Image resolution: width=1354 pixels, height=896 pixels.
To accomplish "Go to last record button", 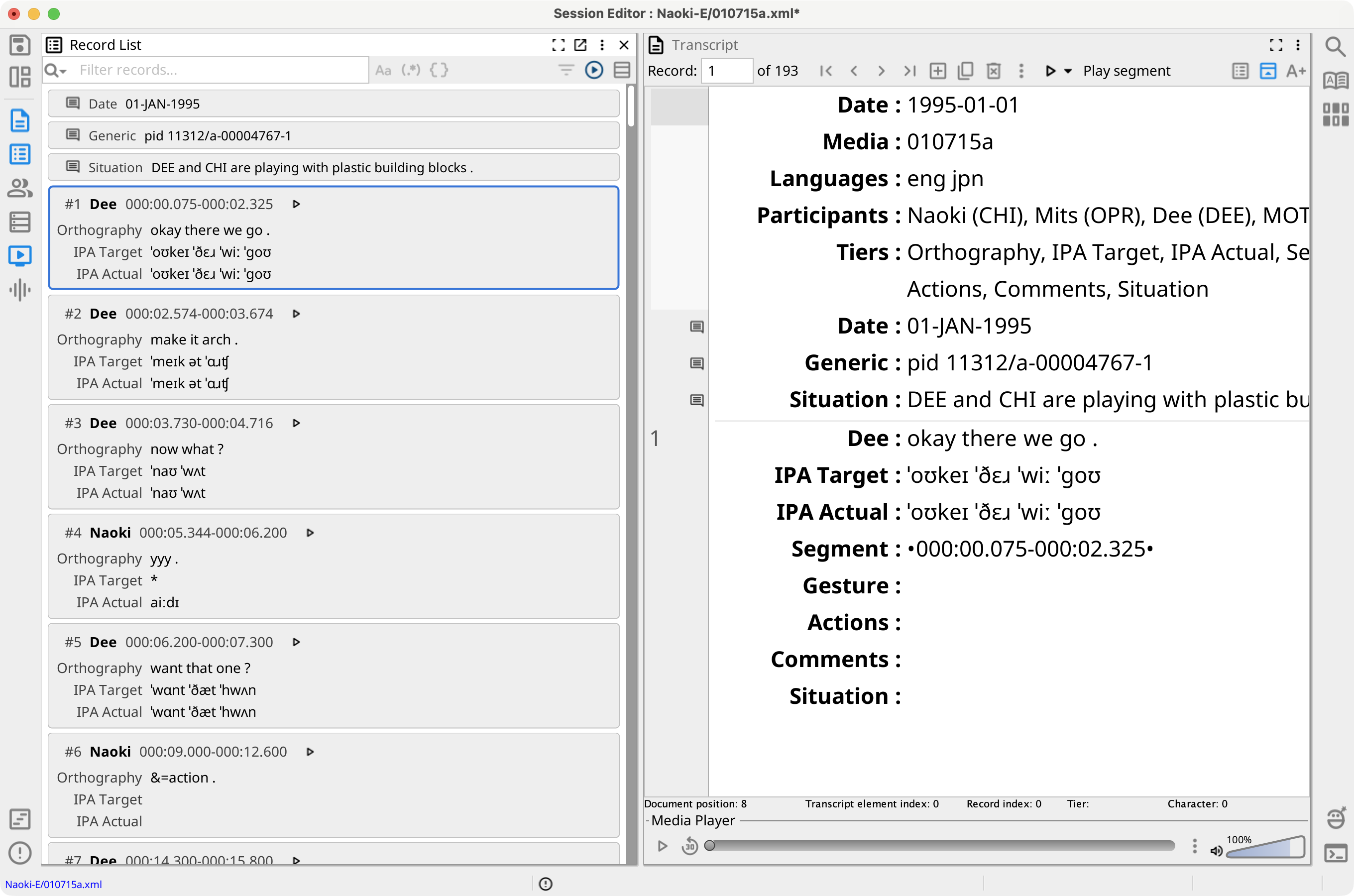I will [909, 71].
